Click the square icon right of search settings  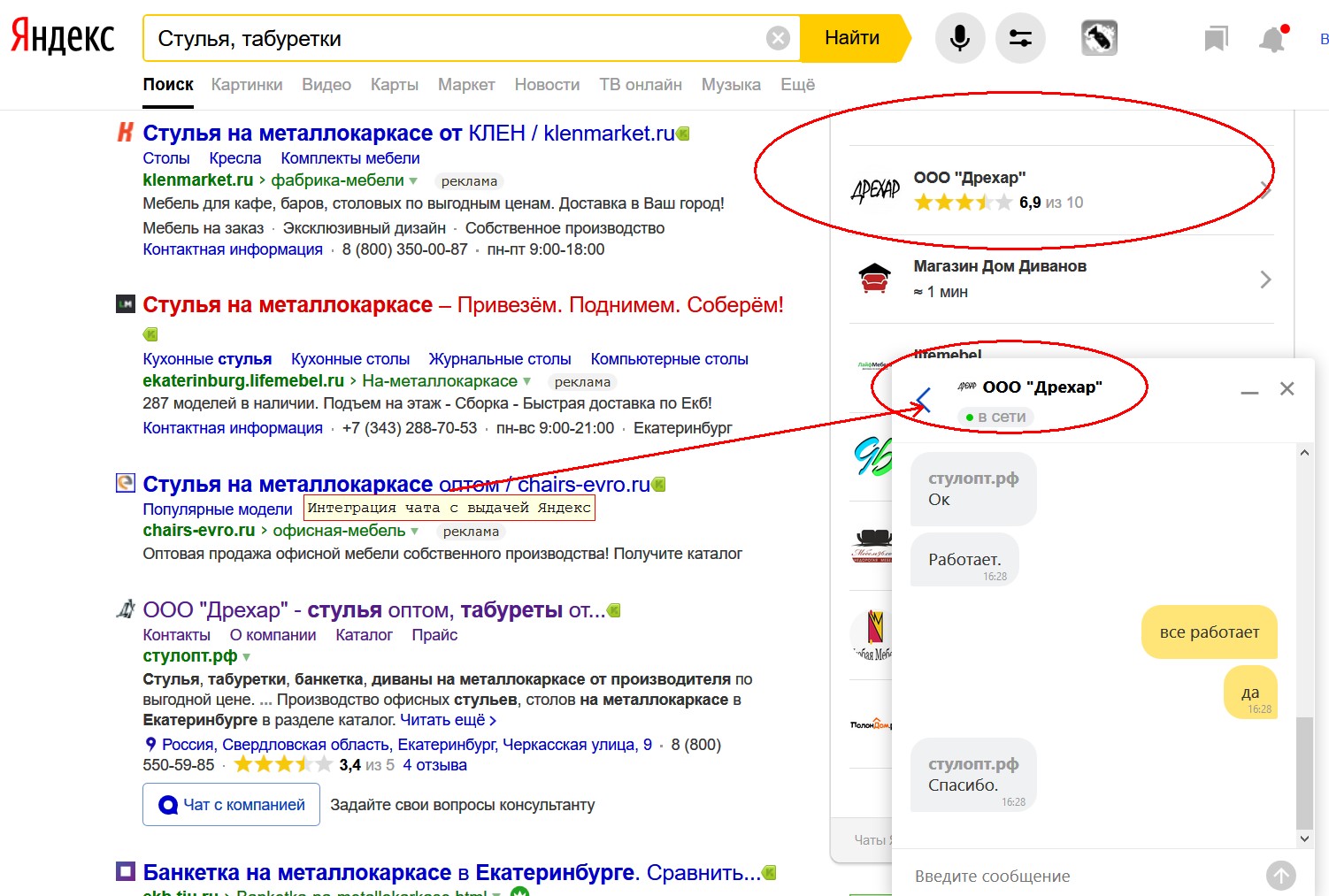tap(1099, 38)
